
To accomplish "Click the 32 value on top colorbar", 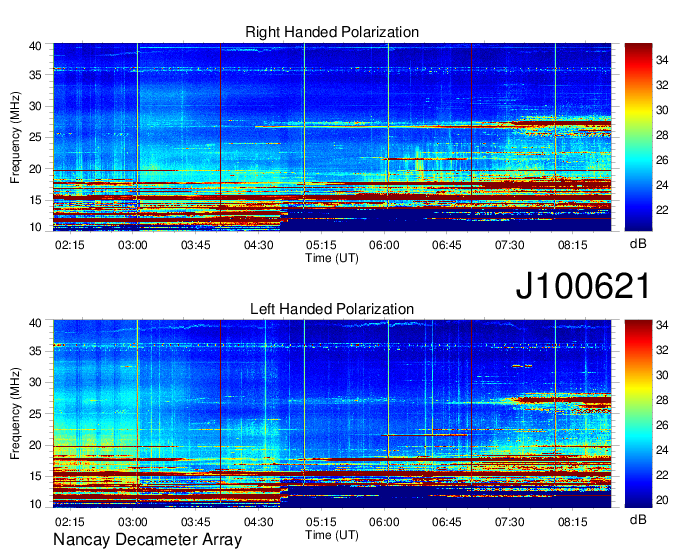I will click(x=662, y=85).
